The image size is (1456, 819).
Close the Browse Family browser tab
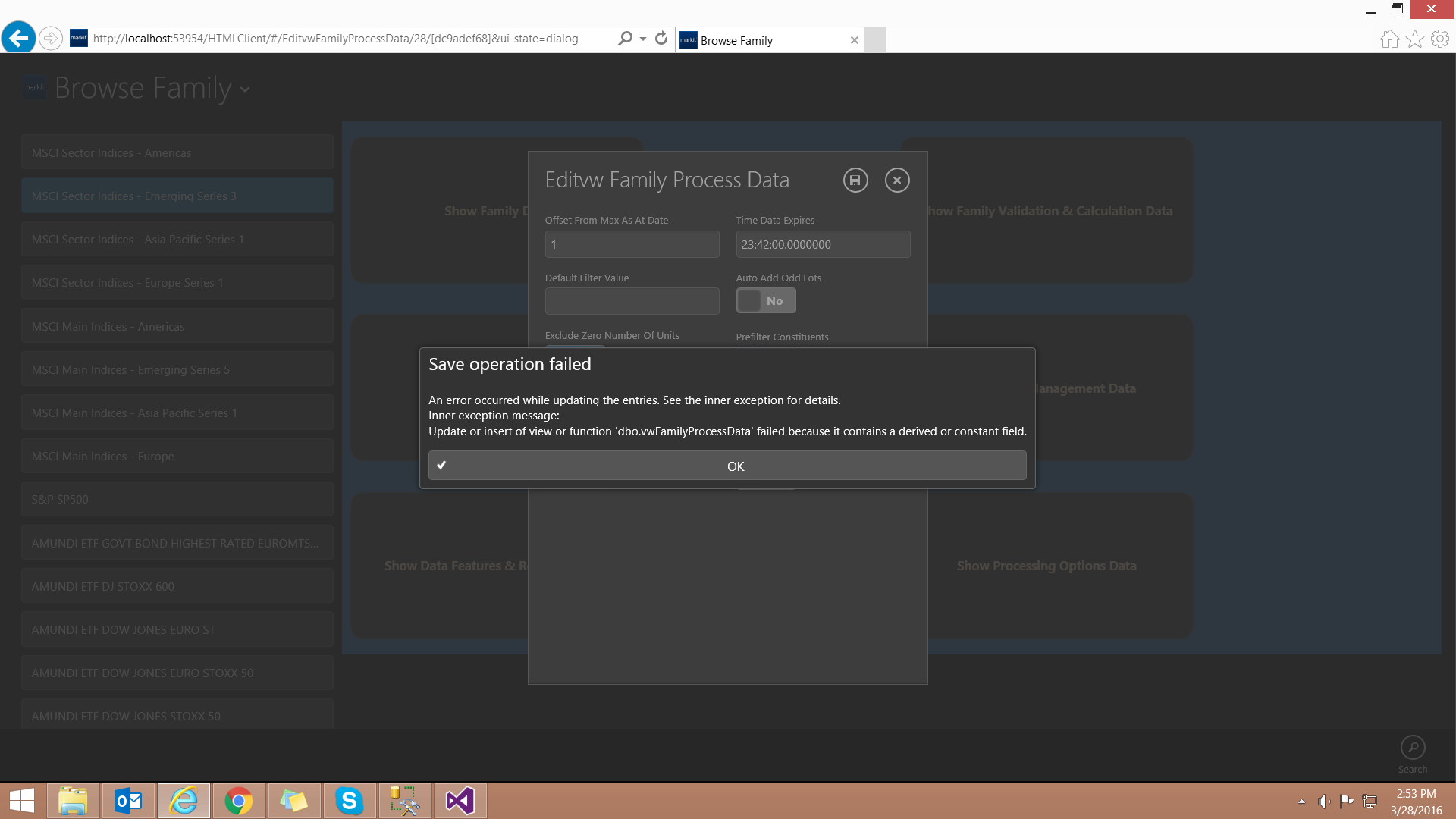tap(855, 40)
